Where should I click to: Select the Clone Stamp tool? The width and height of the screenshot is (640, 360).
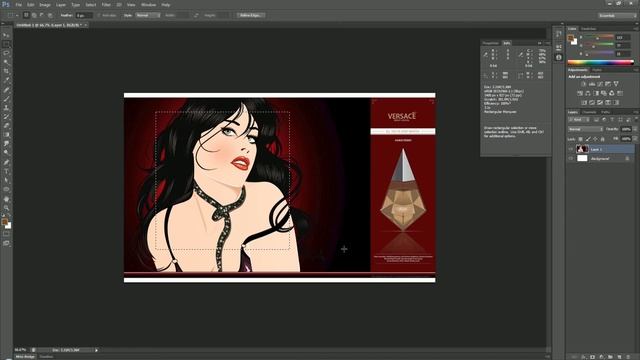point(6,108)
